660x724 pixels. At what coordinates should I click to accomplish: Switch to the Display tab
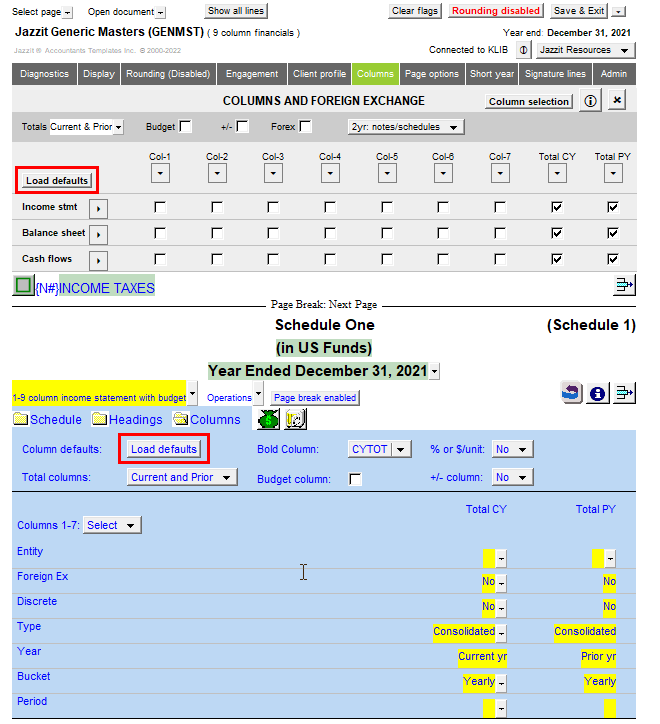tap(99, 74)
